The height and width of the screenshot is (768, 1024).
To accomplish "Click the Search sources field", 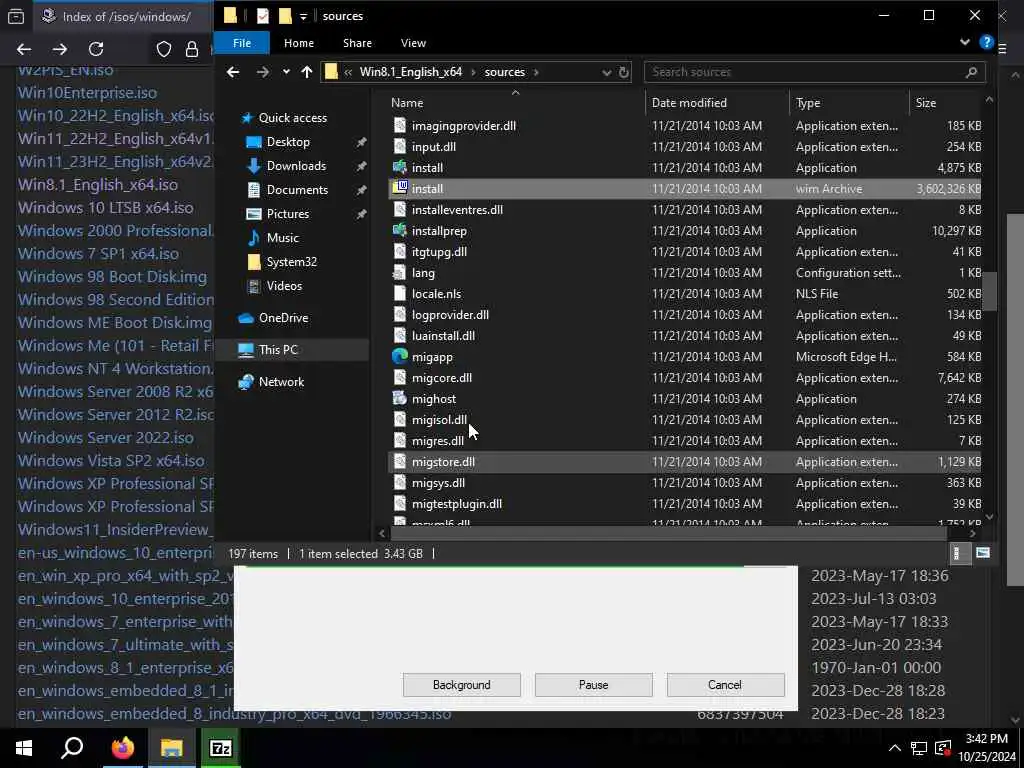I will point(814,72).
